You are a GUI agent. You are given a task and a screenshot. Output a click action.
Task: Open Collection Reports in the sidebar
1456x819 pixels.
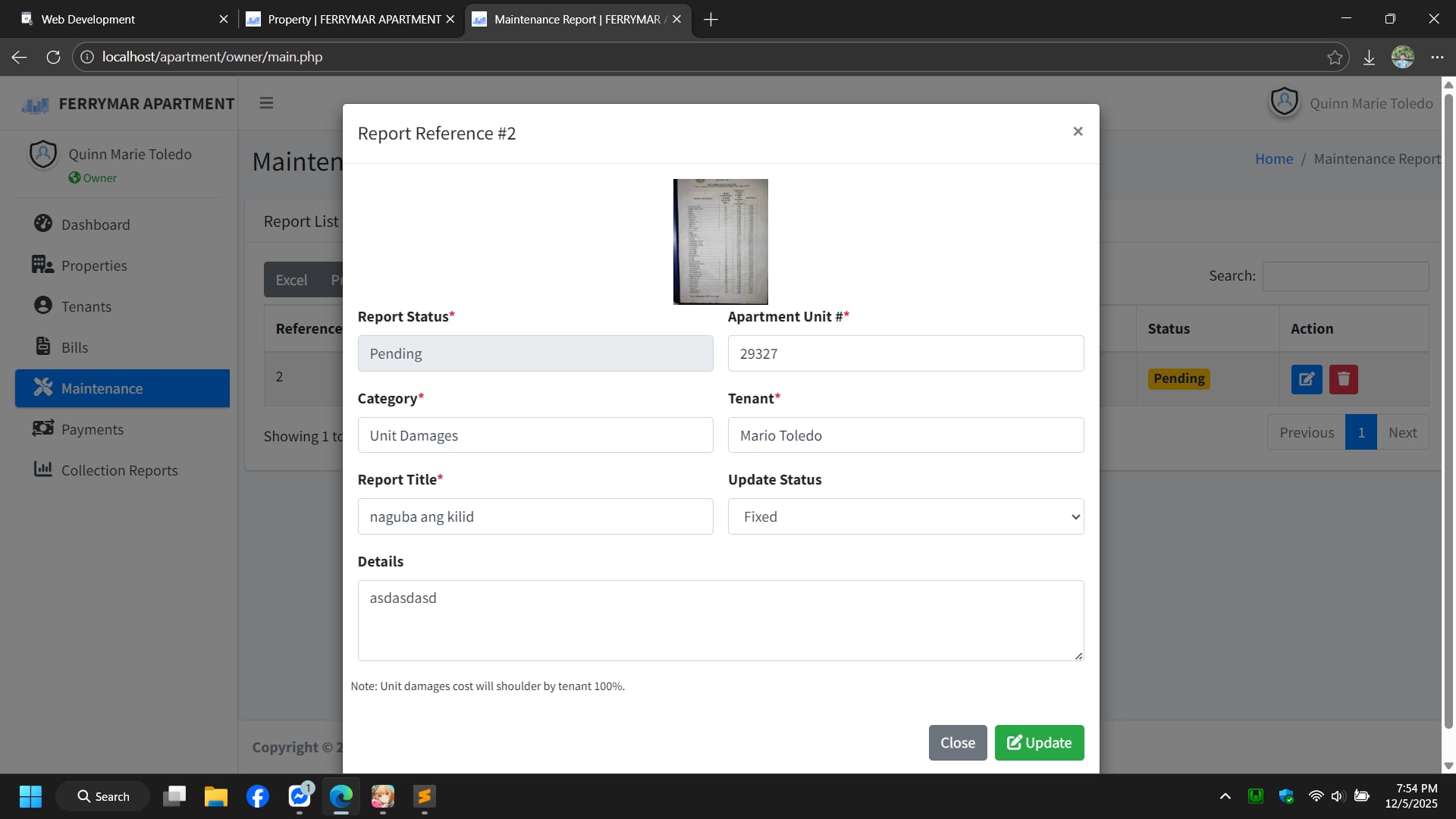click(119, 470)
